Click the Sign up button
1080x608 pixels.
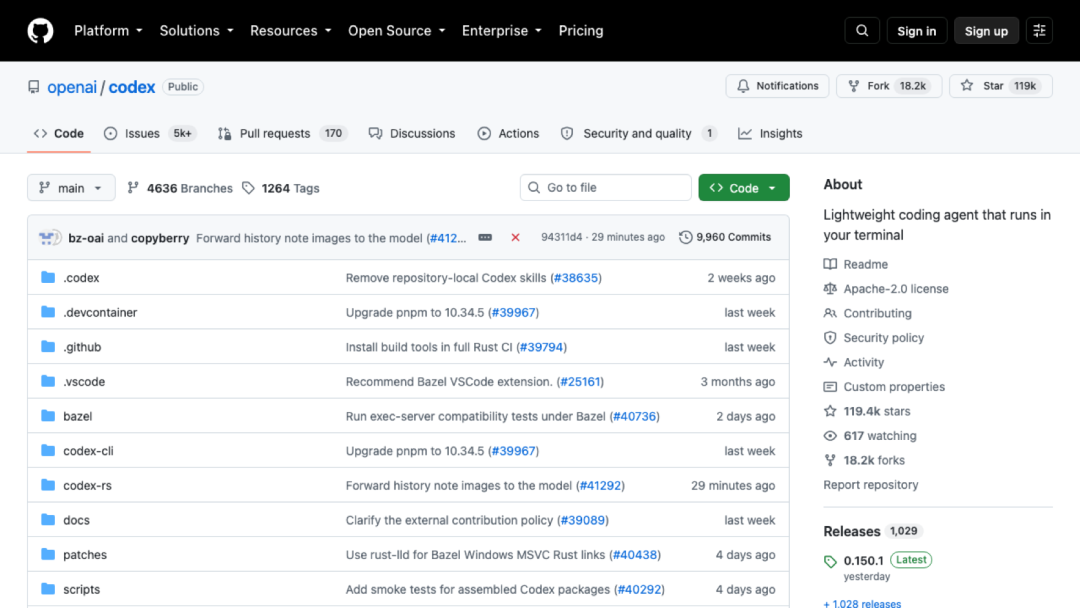(986, 31)
